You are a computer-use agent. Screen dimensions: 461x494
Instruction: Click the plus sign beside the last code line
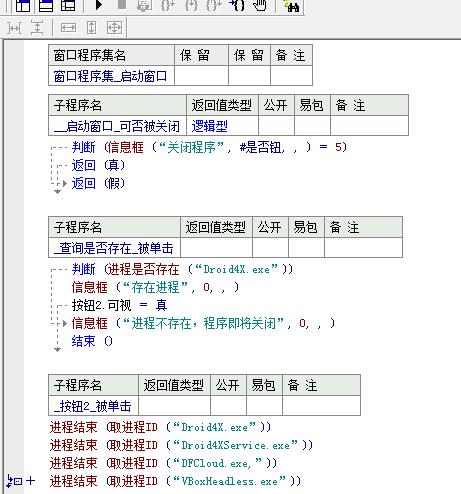[x=30, y=481]
